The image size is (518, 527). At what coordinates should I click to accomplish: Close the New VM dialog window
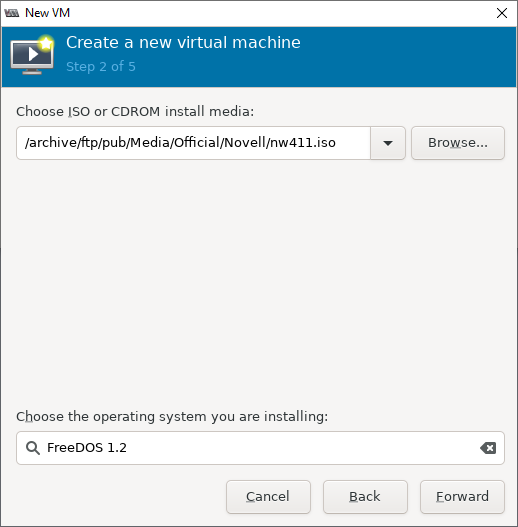click(x=502, y=13)
